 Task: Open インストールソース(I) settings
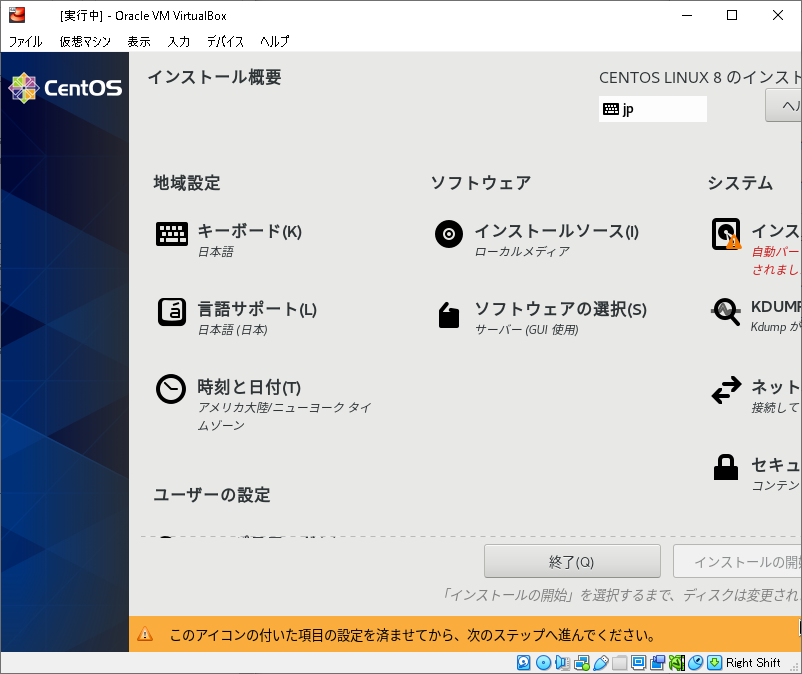pyautogui.click(x=556, y=231)
